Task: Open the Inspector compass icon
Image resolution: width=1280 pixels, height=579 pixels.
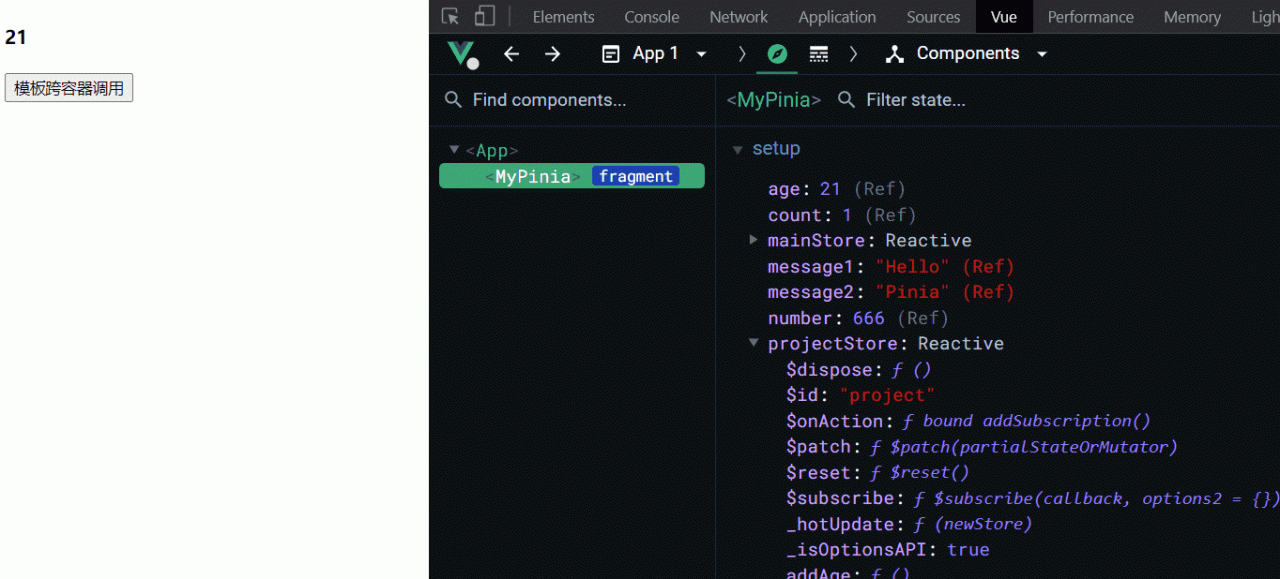Action: (777, 54)
